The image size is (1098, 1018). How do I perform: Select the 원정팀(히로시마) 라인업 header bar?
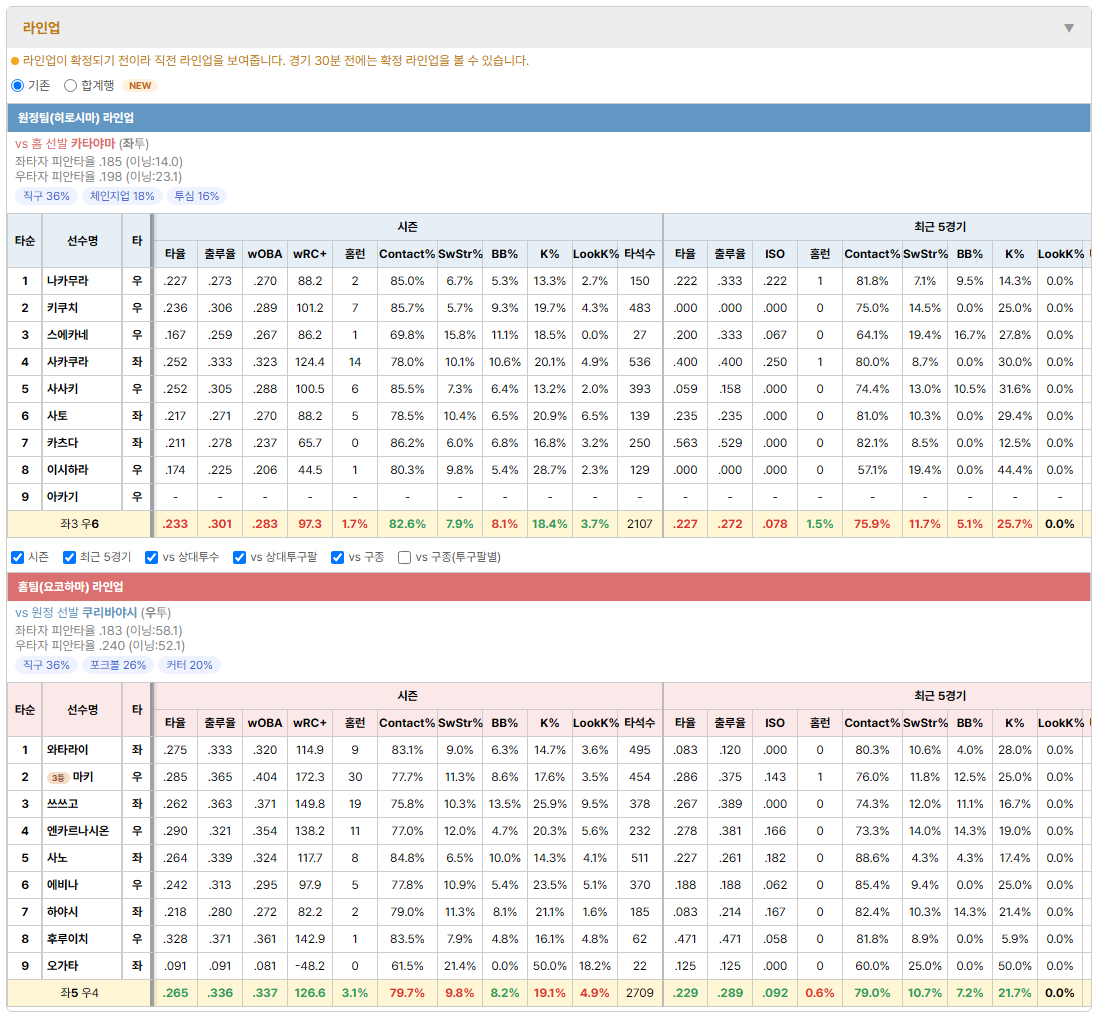pyautogui.click(x=549, y=118)
